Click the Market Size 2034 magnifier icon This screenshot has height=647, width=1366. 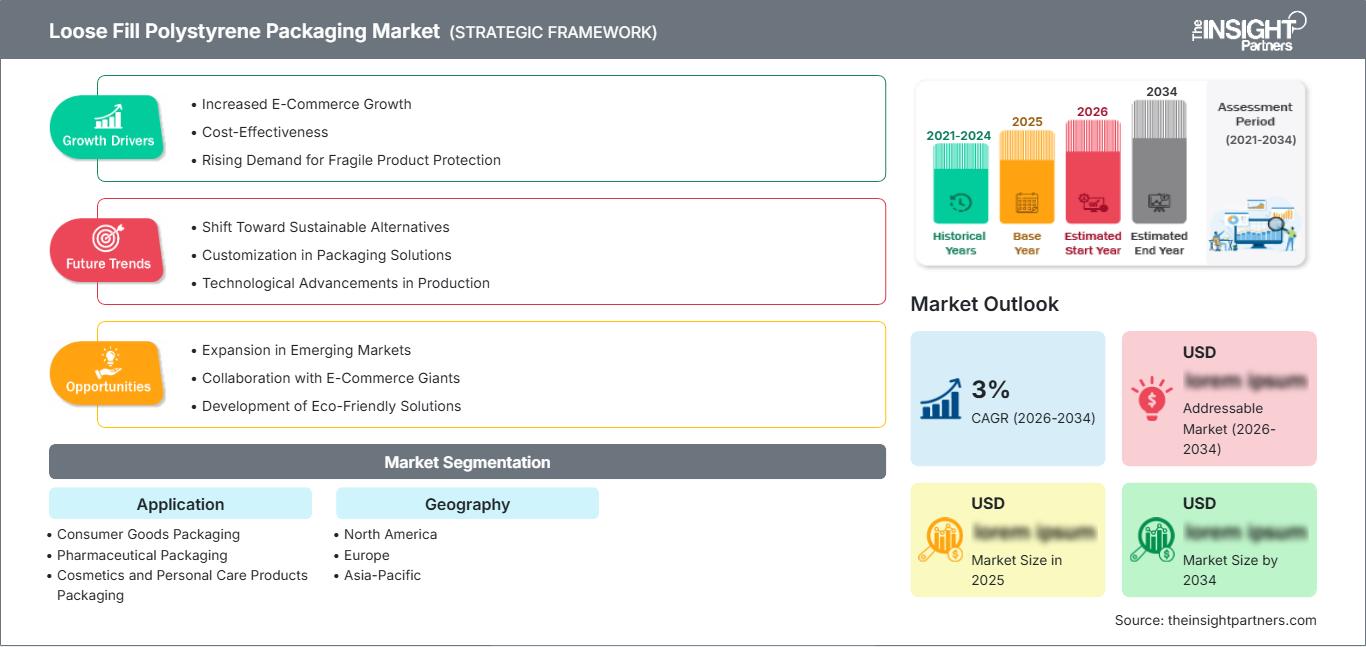[x=1152, y=540]
